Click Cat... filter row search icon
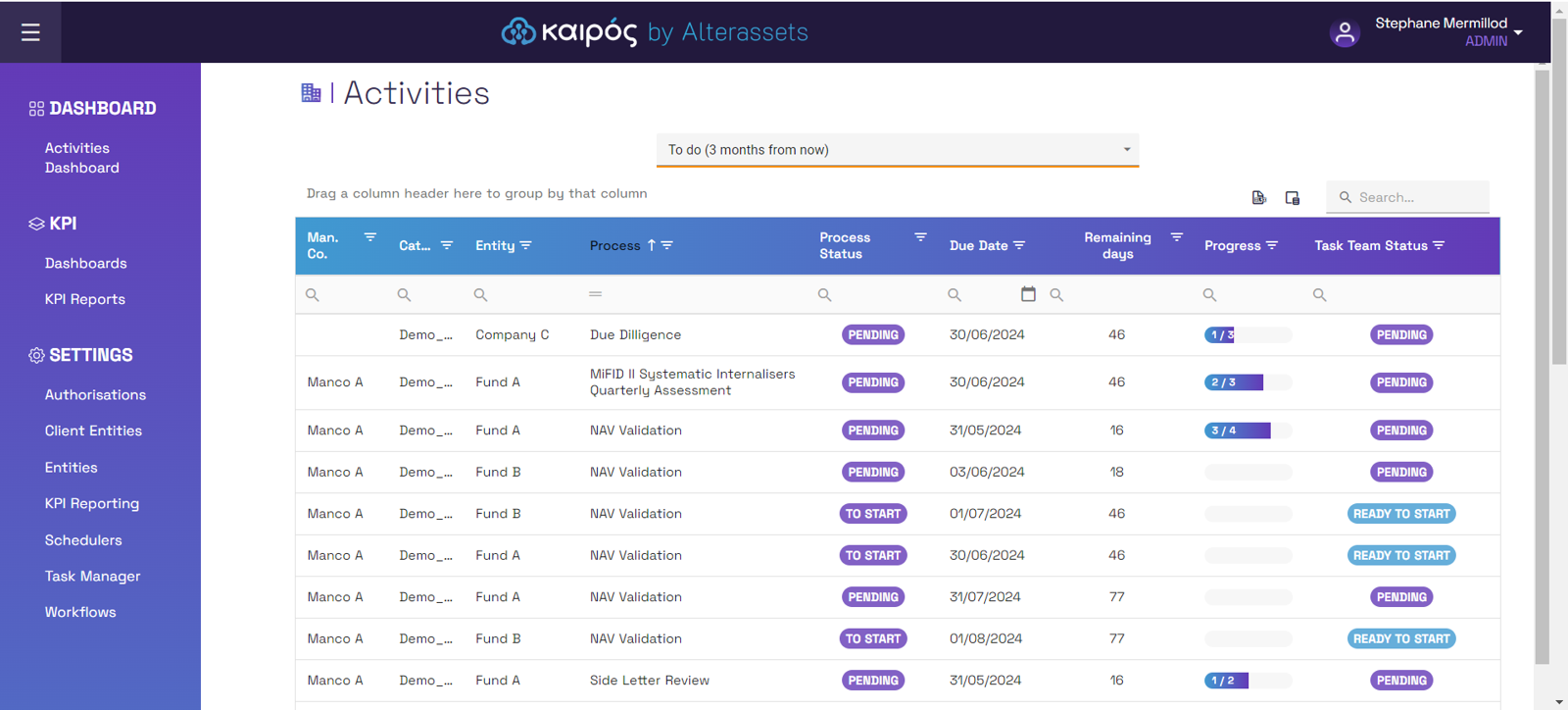1568x710 pixels. click(x=404, y=294)
